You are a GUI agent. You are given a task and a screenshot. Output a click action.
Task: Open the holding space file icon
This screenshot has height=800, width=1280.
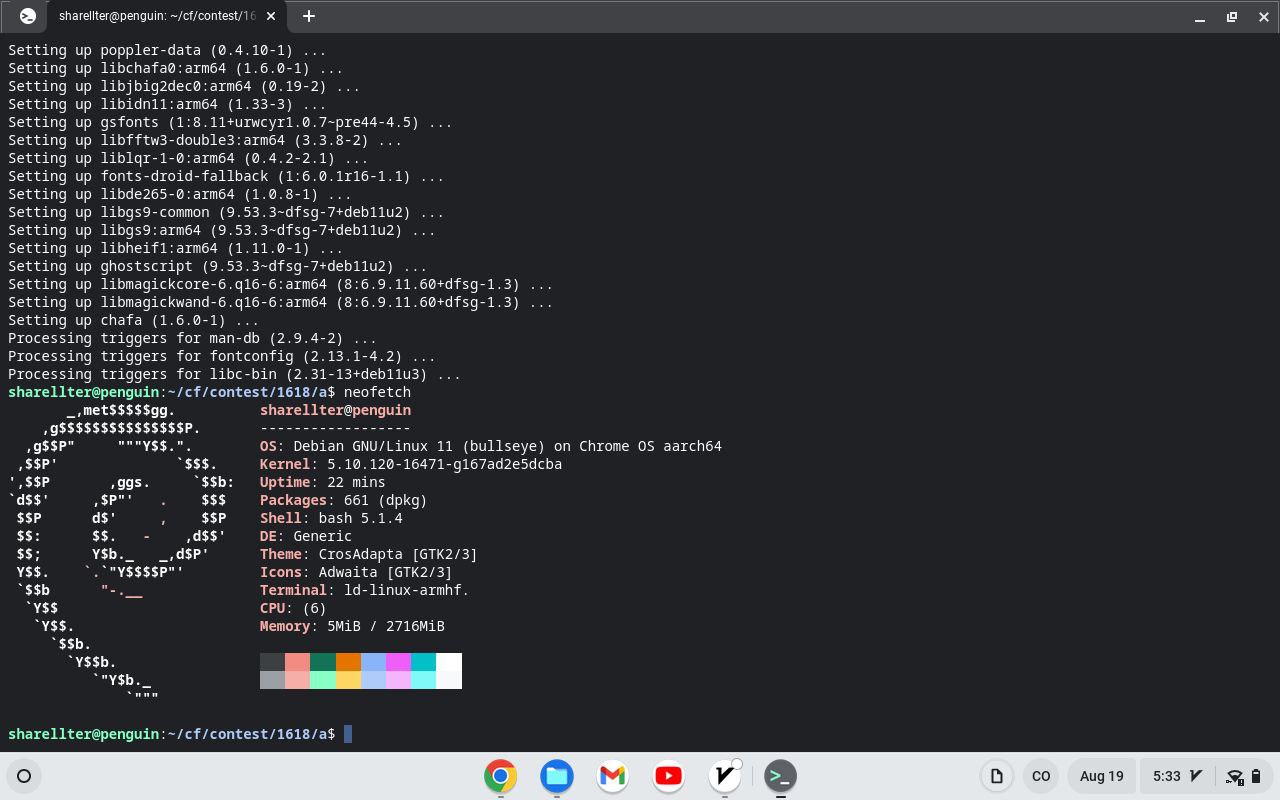click(x=996, y=776)
